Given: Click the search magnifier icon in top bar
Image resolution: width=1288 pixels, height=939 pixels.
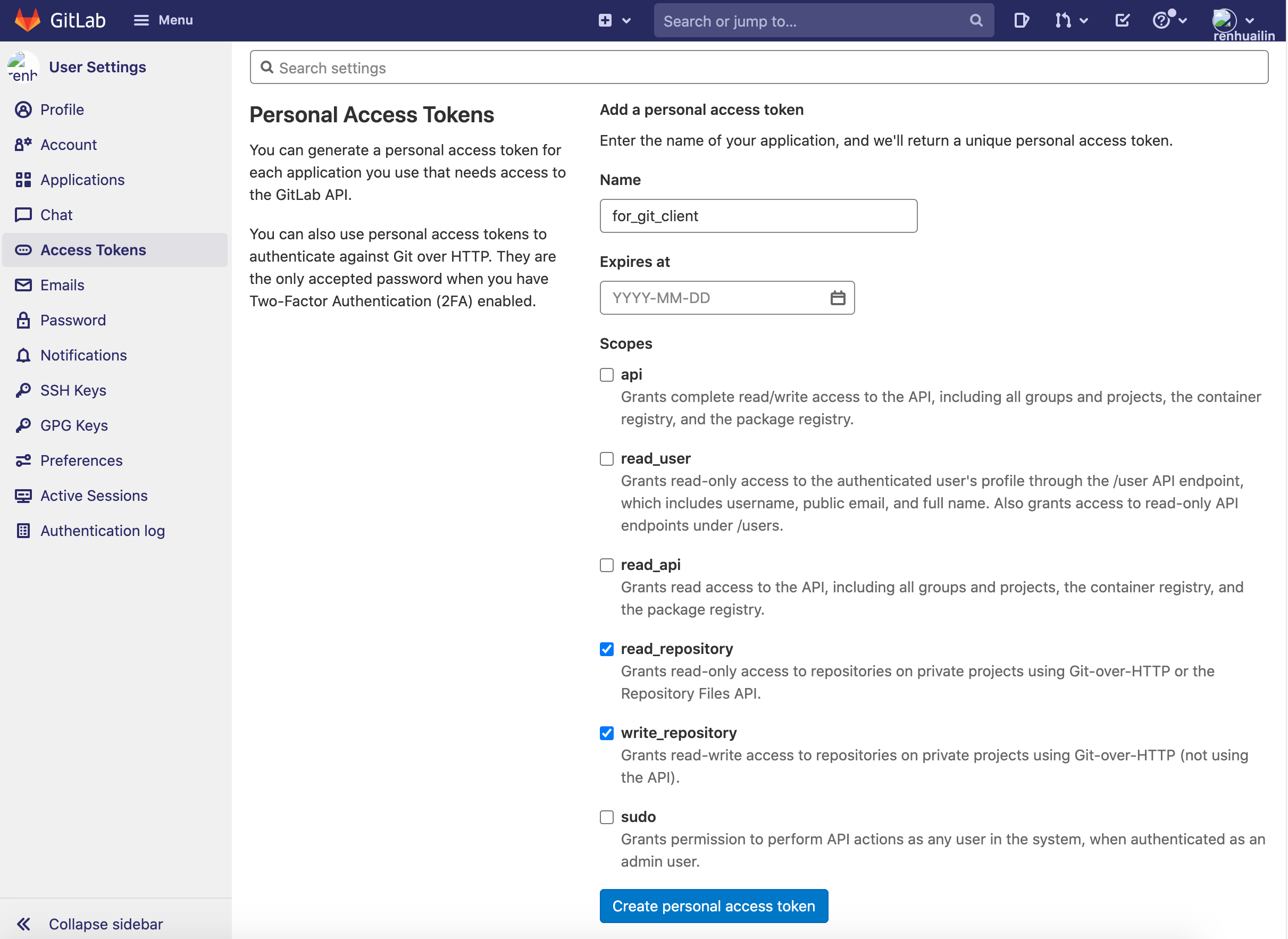Looking at the screenshot, I should coord(976,20).
